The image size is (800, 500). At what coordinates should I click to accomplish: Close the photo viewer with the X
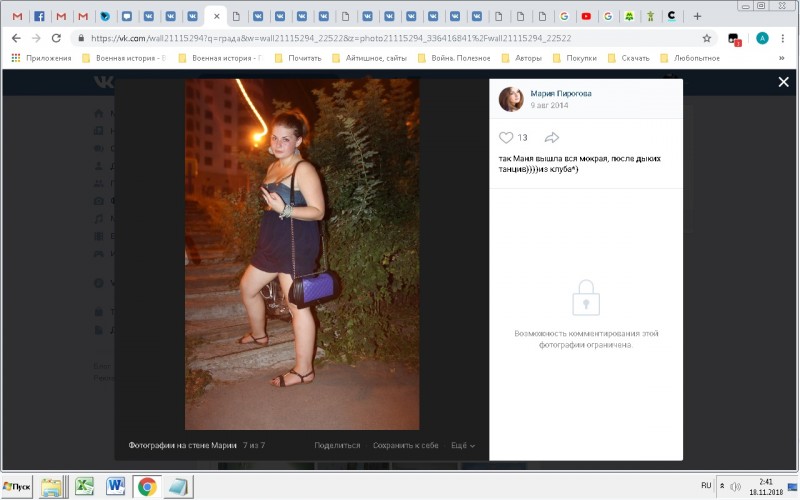(784, 82)
